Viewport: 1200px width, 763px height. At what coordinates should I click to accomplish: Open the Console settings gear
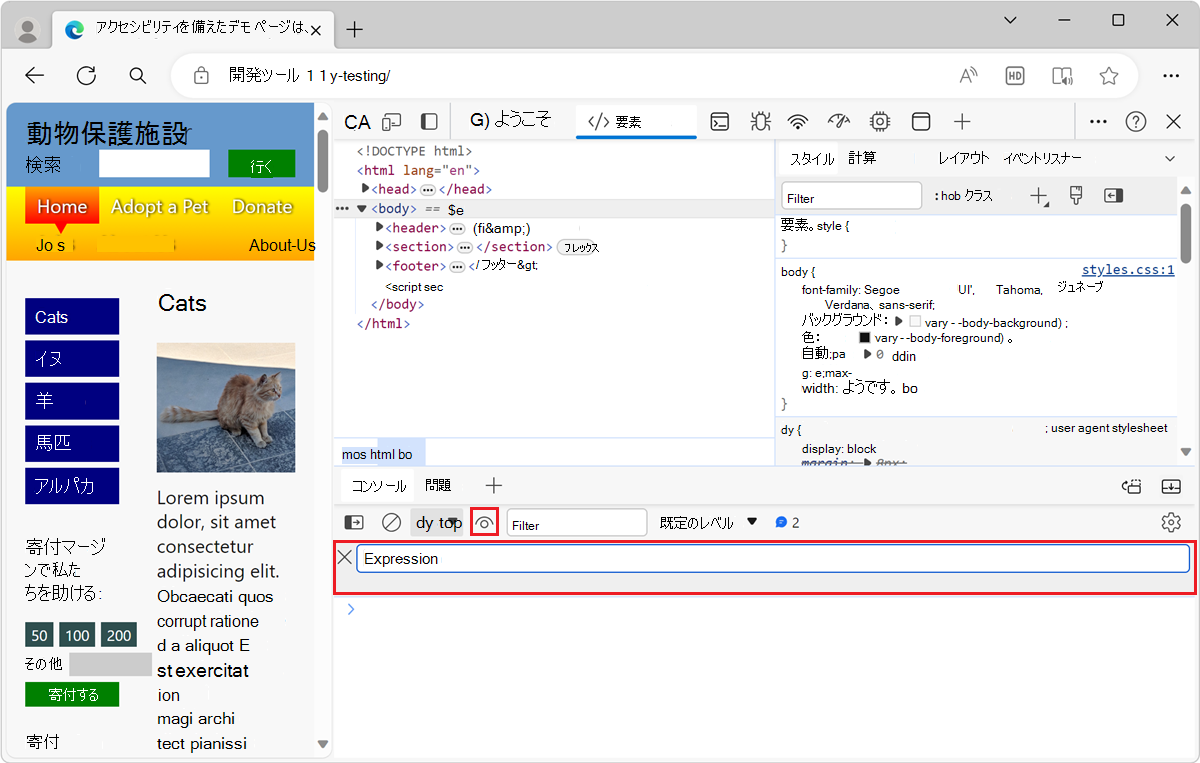pos(1171,522)
